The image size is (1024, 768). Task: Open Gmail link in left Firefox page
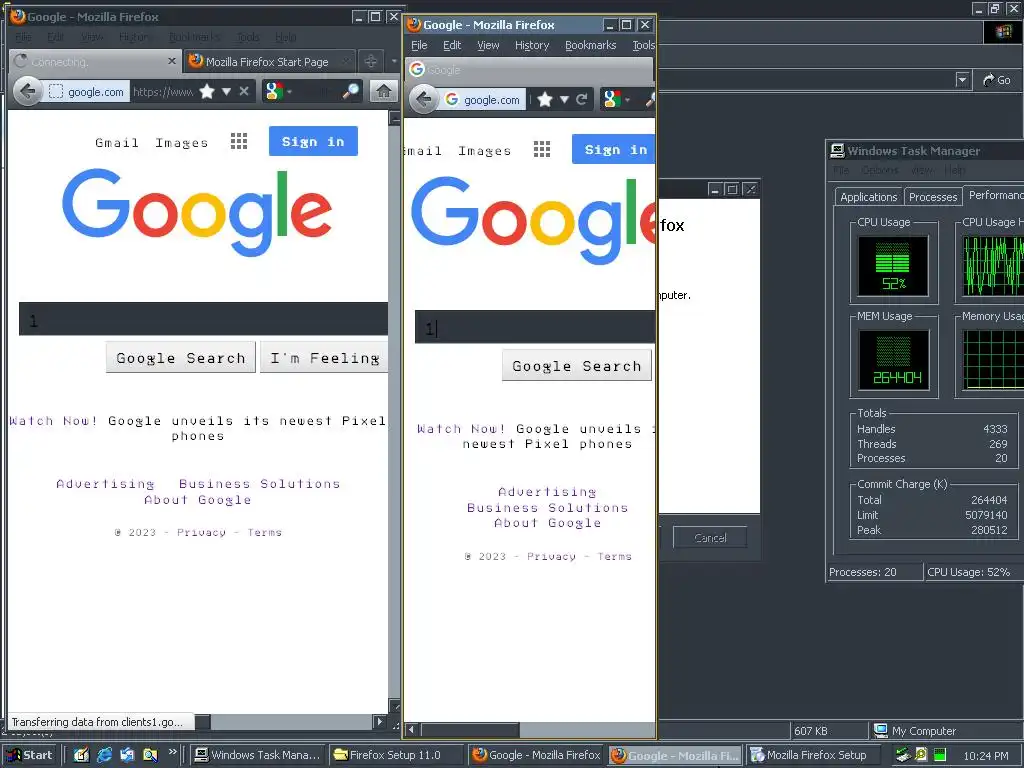117,142
